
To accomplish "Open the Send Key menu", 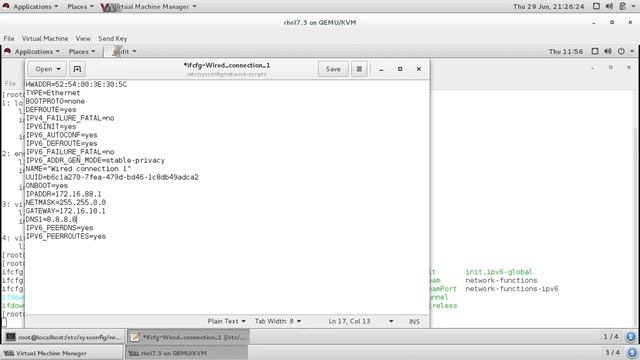I will 113,38.
